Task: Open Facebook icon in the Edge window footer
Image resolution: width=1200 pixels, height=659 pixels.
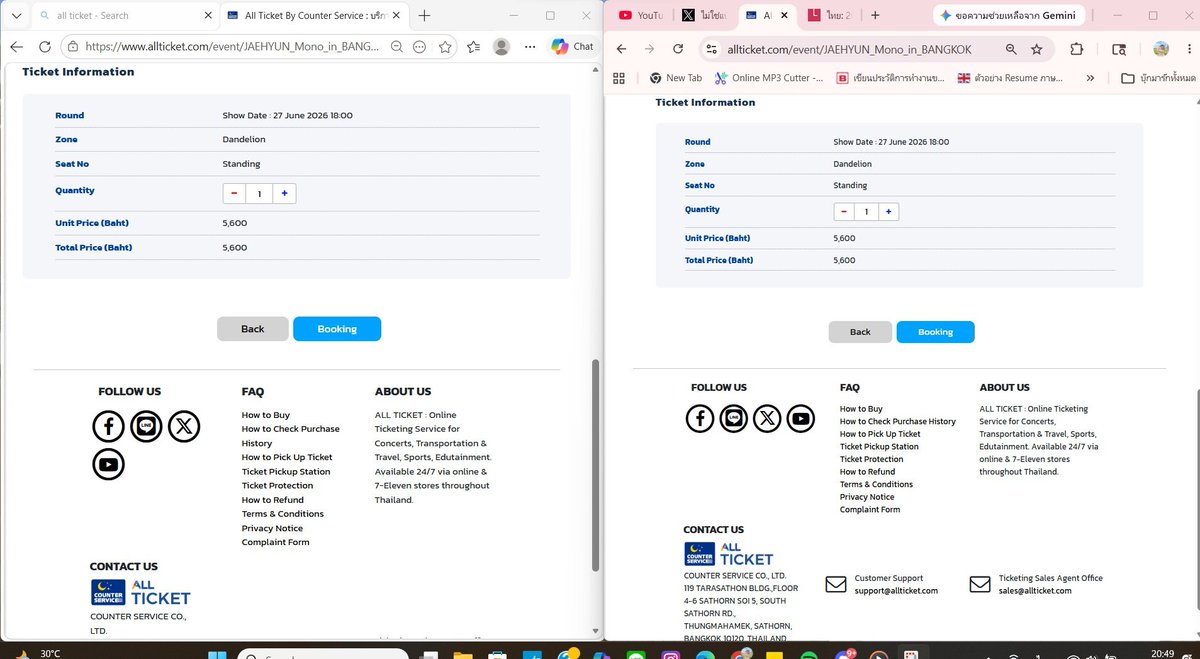Action: click(108, 427)
